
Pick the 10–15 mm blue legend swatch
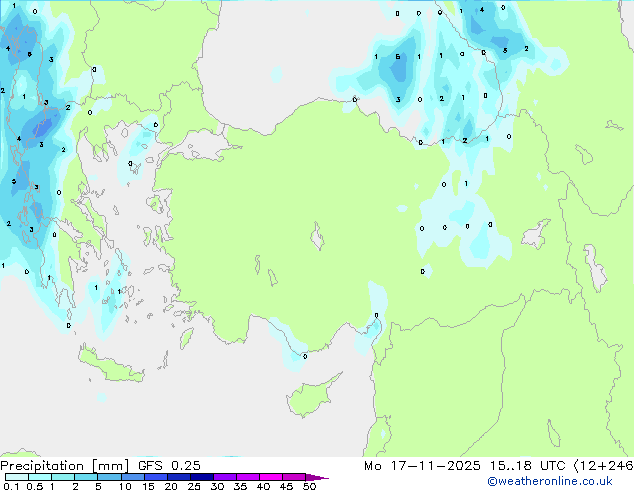[x=132, y=477]
